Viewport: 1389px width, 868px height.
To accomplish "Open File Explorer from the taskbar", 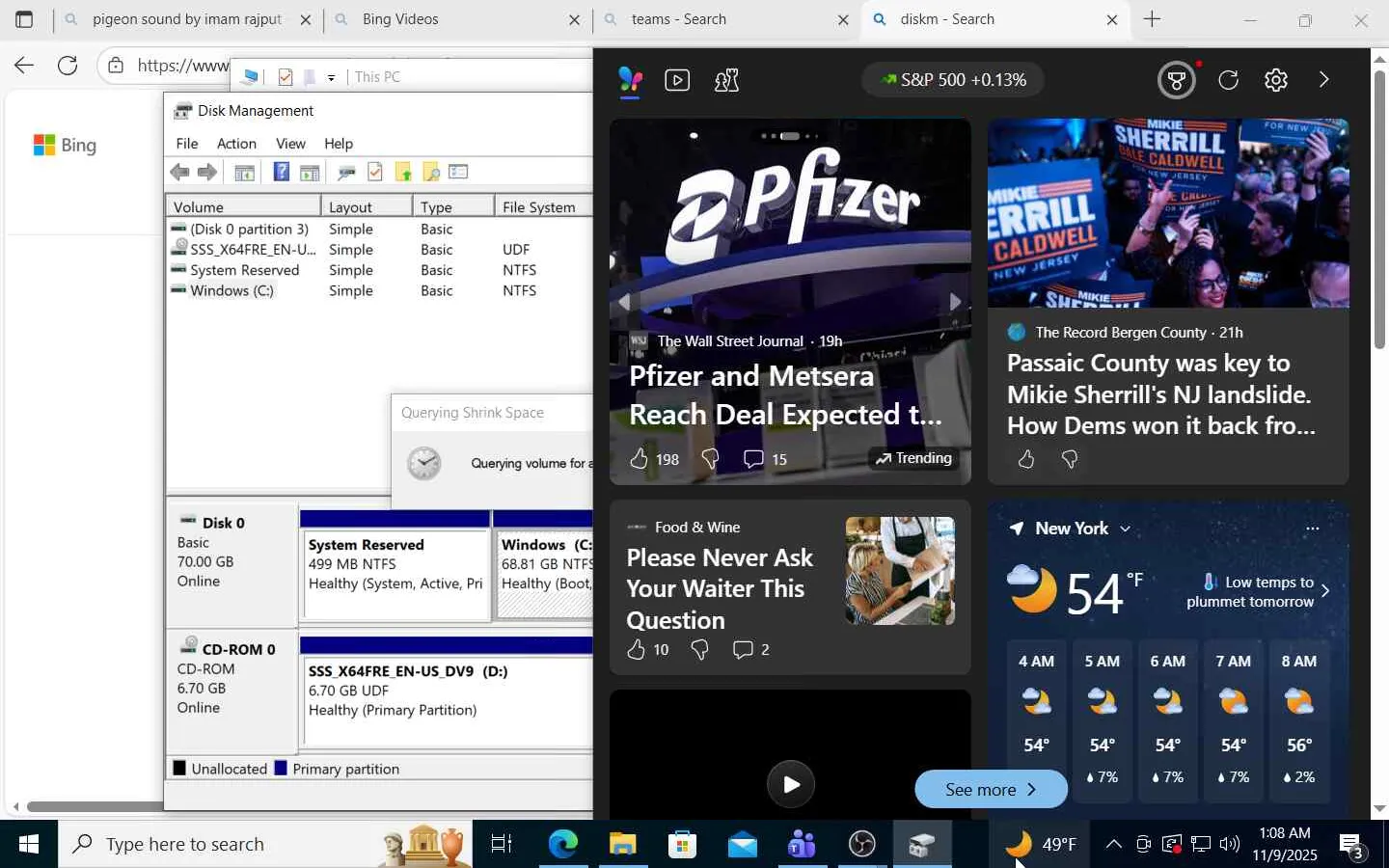I will tap(622, 845).
